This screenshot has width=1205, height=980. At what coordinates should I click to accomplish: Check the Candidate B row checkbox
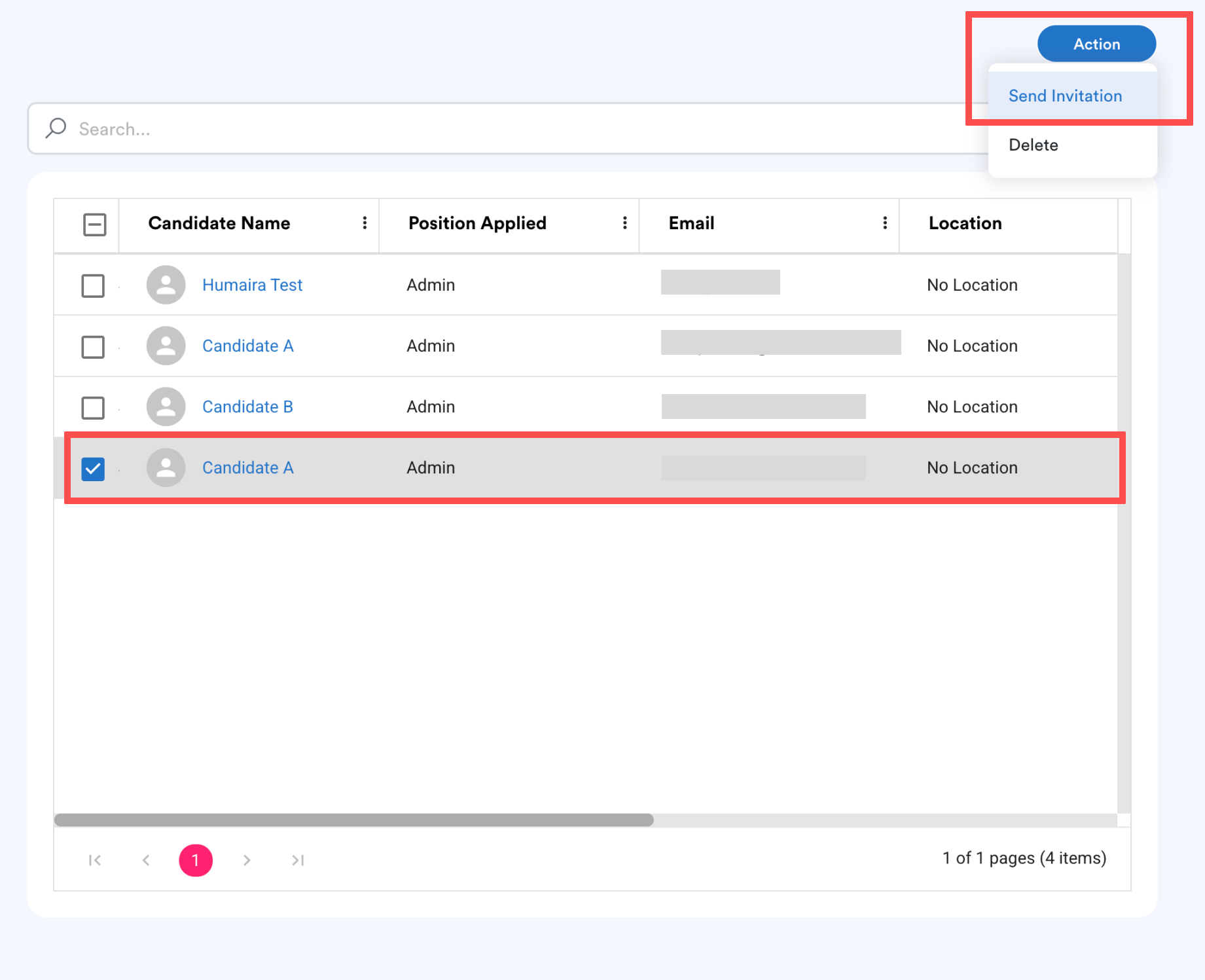pos(93,407)
